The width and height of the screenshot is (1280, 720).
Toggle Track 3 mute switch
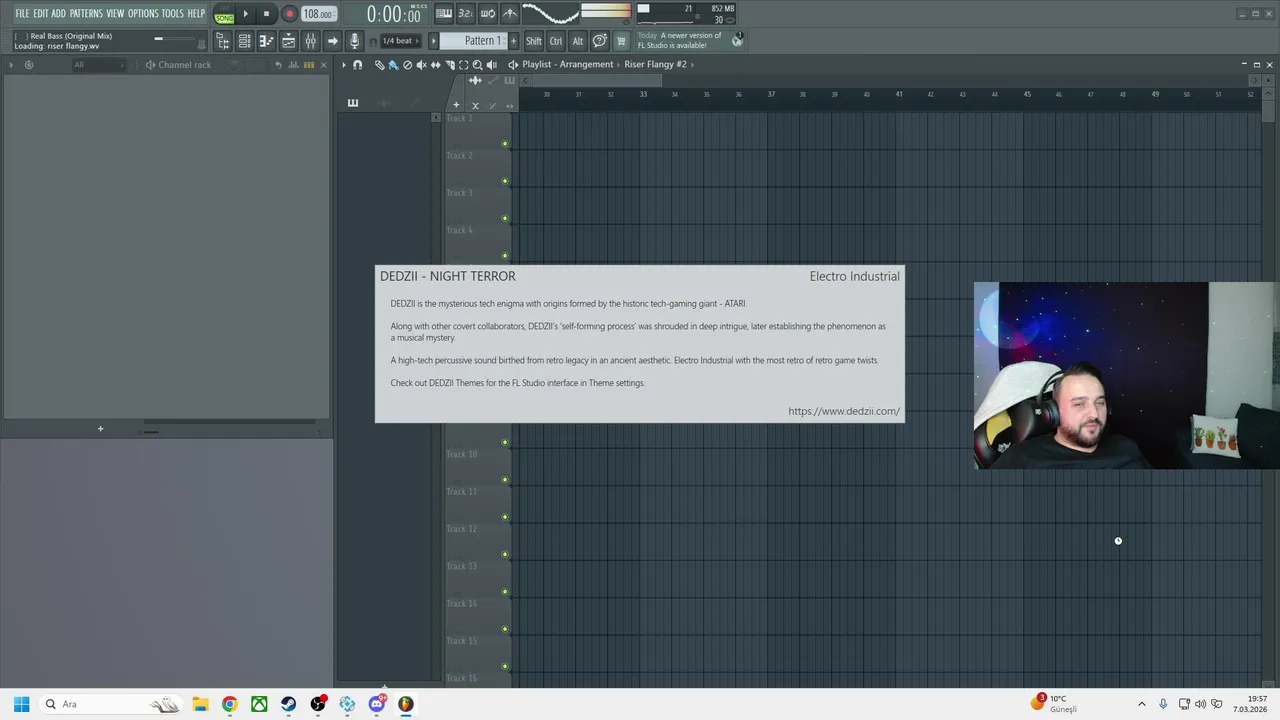coord(505,218)
